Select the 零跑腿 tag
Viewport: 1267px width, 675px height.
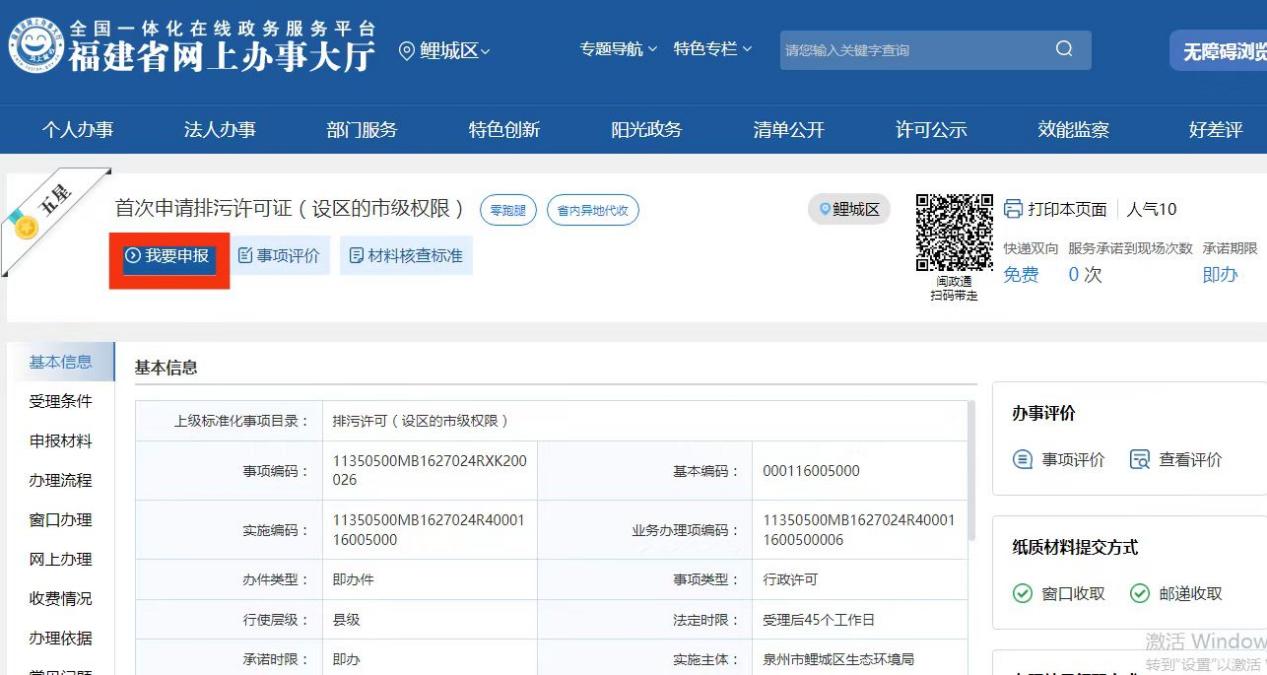508,210
